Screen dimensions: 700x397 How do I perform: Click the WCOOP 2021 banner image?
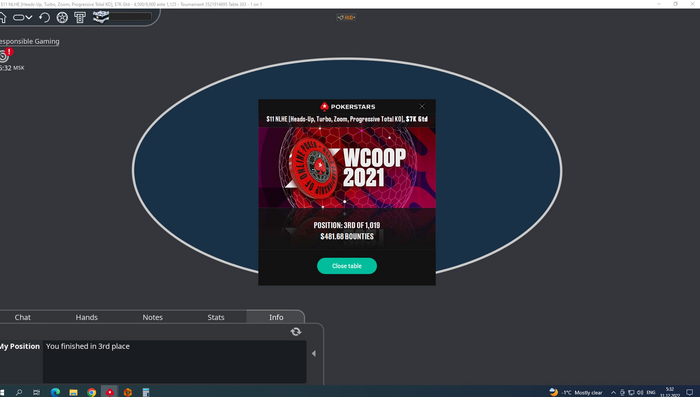pyautogui.click(x=347, y=167)
